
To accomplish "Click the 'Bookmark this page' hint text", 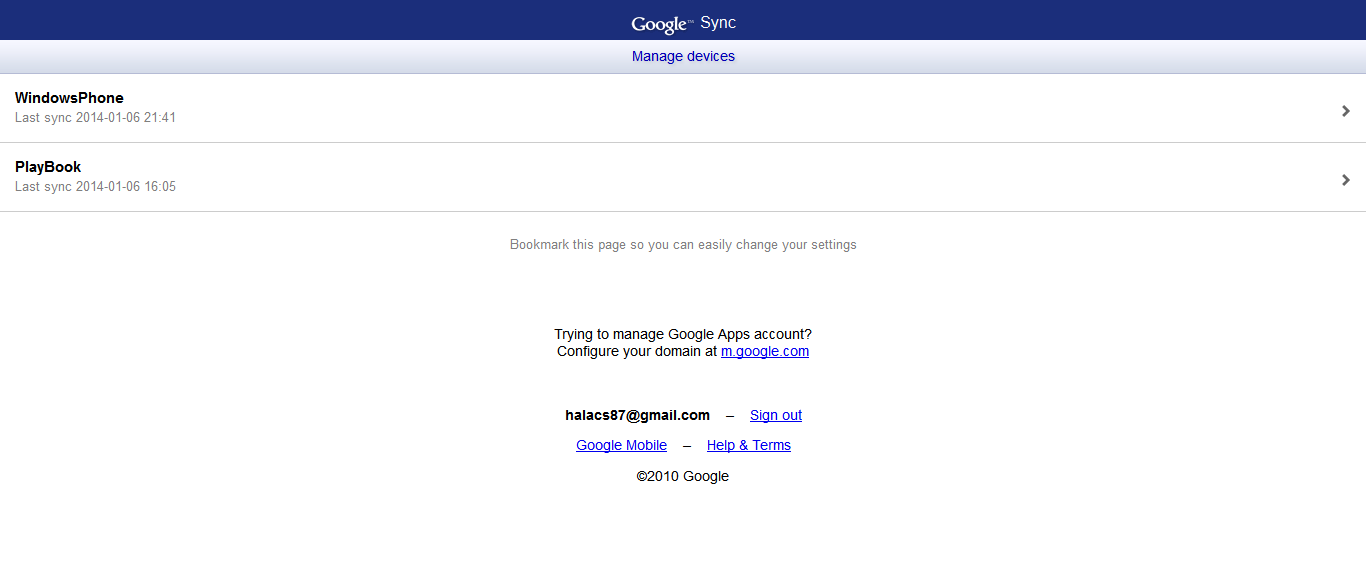I will (x=683, y=245).
